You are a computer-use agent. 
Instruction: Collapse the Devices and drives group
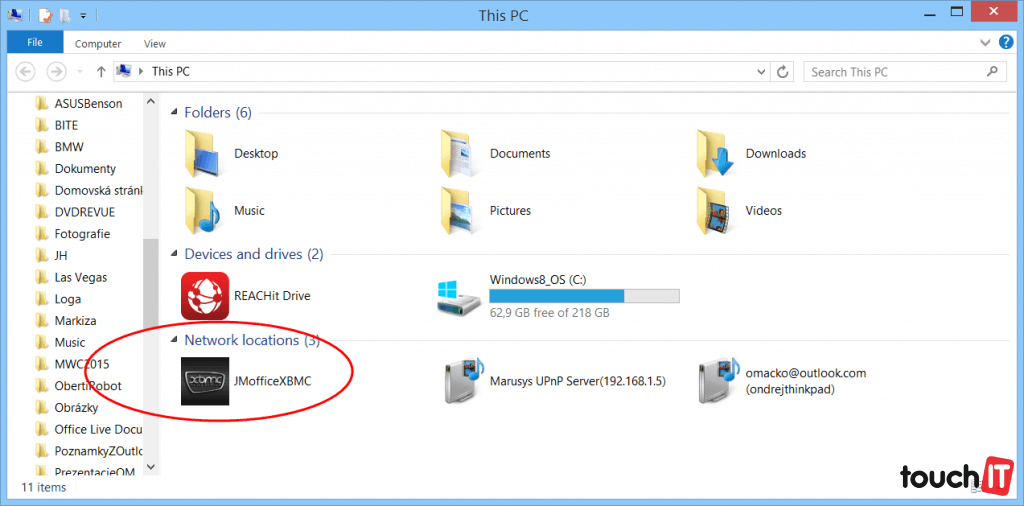tap(175, 255)
